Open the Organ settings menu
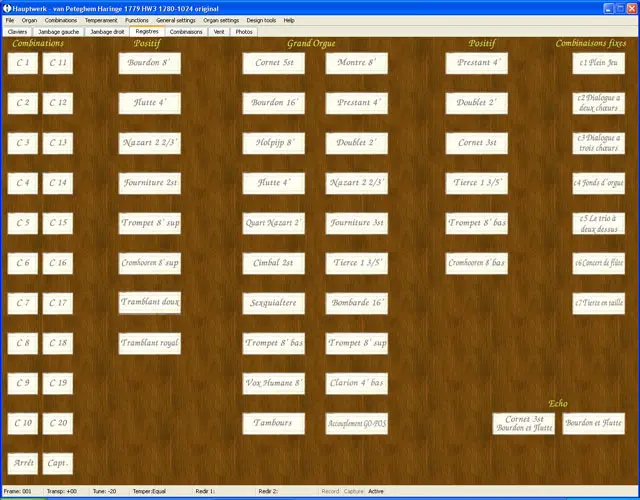 221,20
